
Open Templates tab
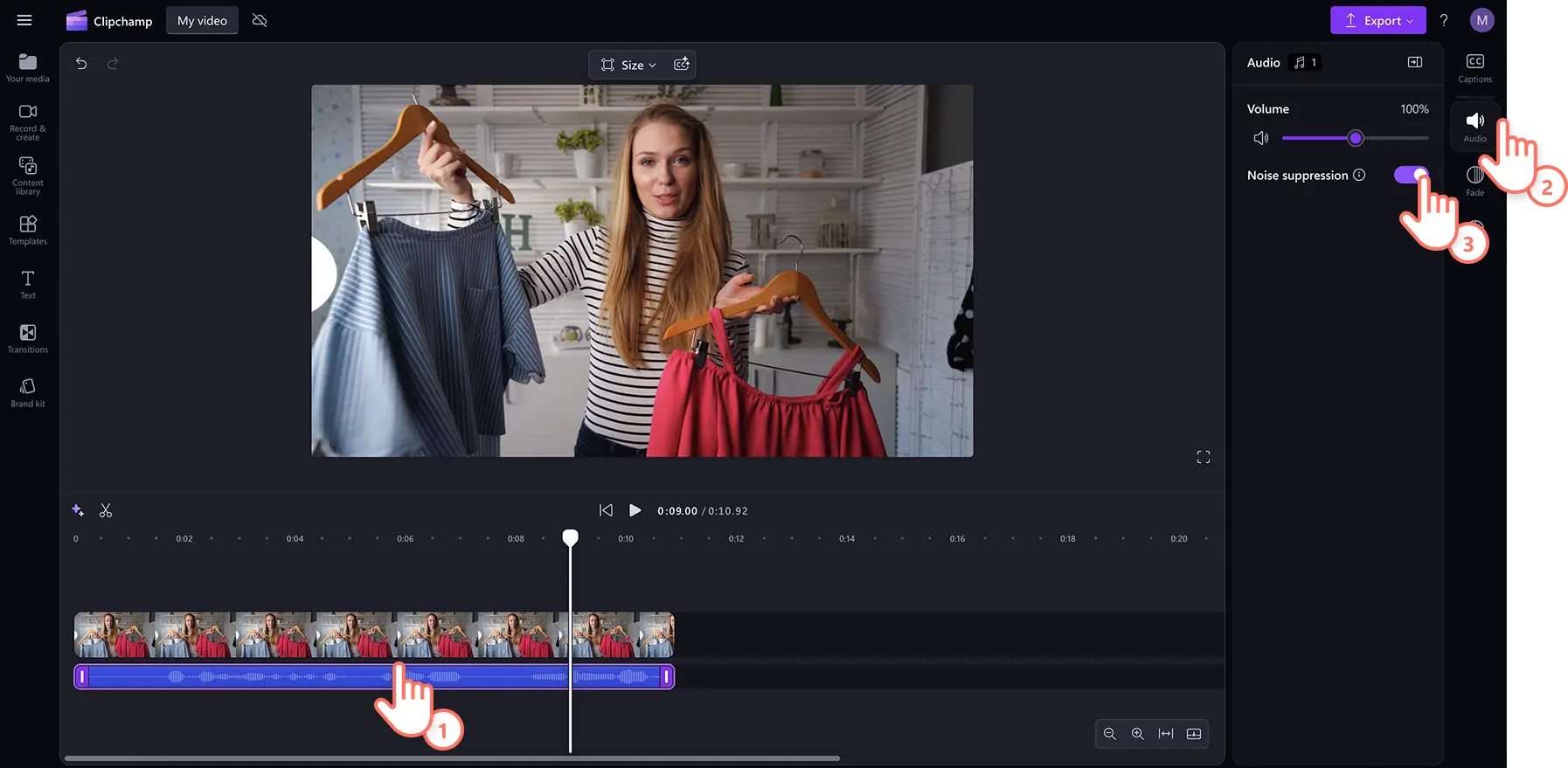click(x=28, y=230)
